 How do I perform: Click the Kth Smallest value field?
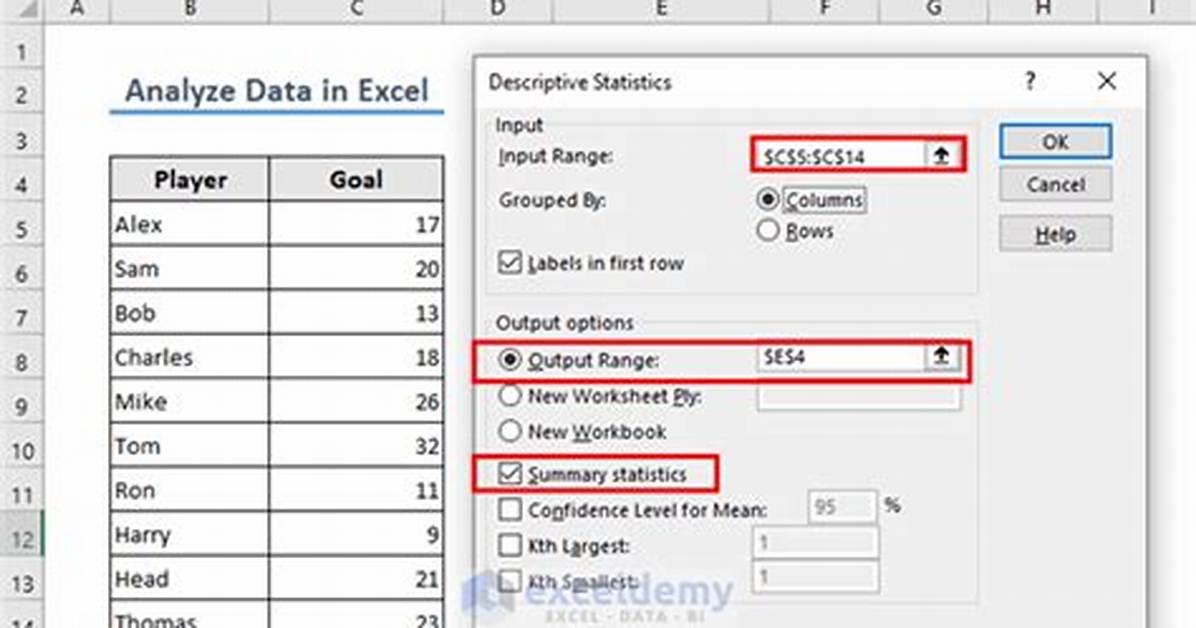(815, 578)
